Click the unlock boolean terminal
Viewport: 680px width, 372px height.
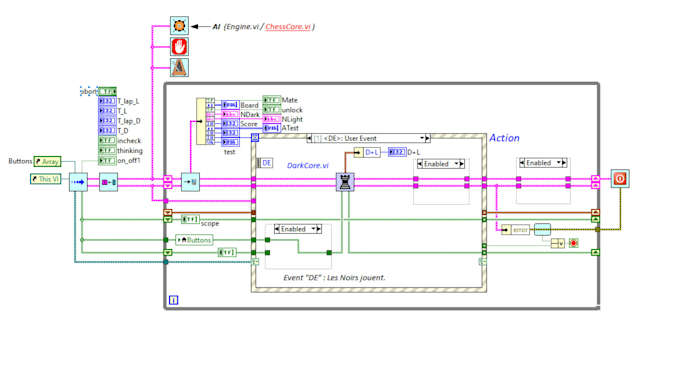[271, 109]
